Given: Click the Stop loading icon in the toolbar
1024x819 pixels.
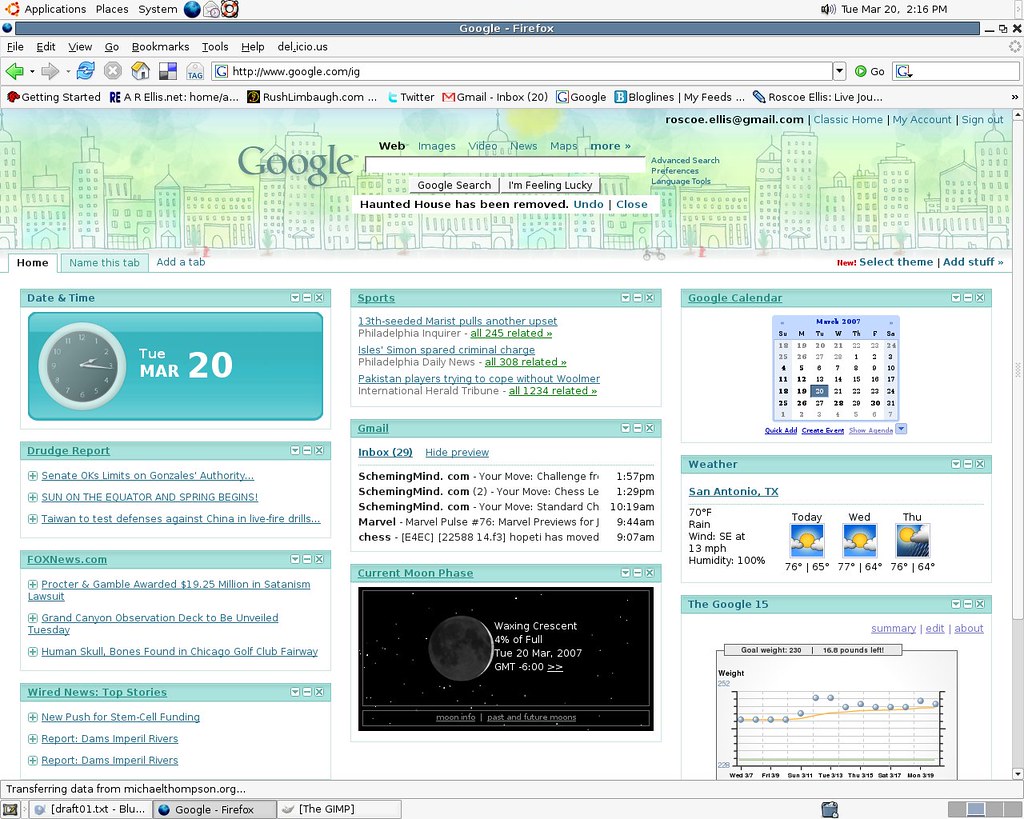Looking at the screenshot, I should [111, 71].
